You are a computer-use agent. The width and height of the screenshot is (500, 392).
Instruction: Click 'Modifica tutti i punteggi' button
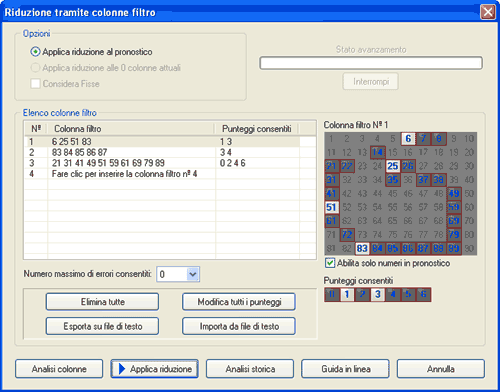pos(239,302)
